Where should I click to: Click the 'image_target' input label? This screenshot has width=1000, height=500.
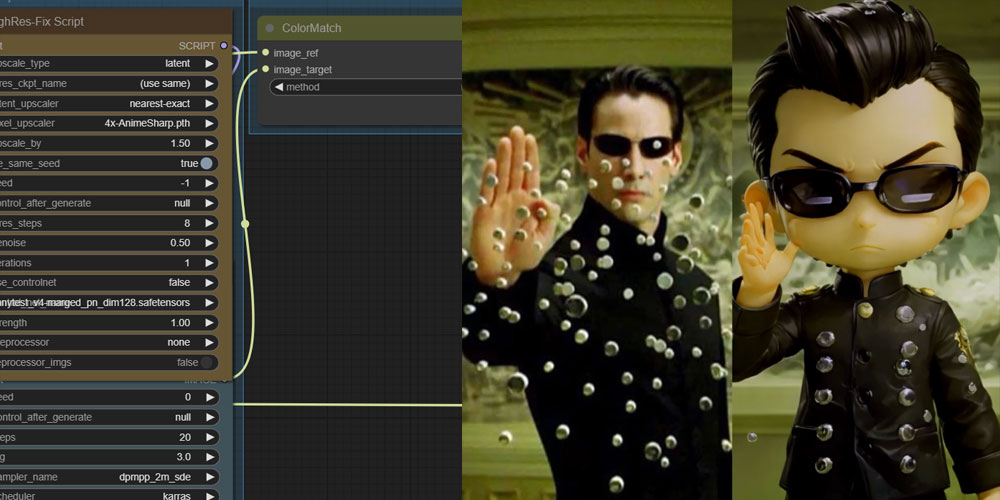[x=303, y=70]
